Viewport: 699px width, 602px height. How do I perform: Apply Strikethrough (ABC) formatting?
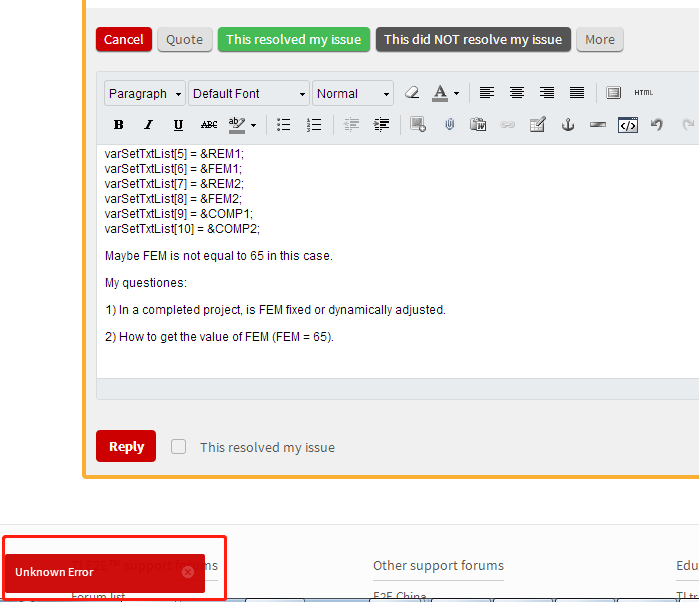coord(209,125)
